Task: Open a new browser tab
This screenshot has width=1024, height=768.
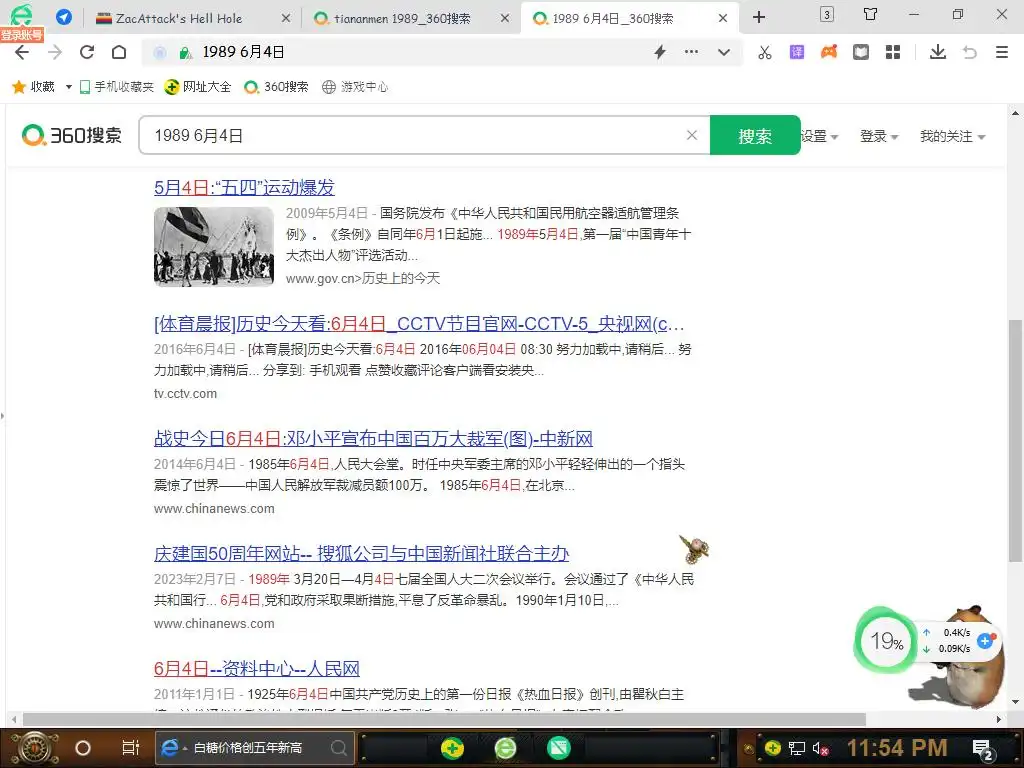Action: tap(759, 17)
